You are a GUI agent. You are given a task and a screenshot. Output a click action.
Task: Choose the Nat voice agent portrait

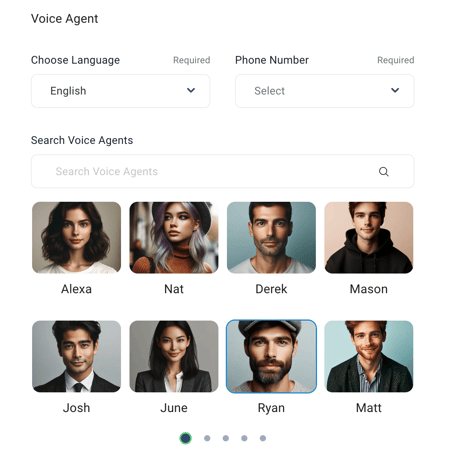[174, 238]
